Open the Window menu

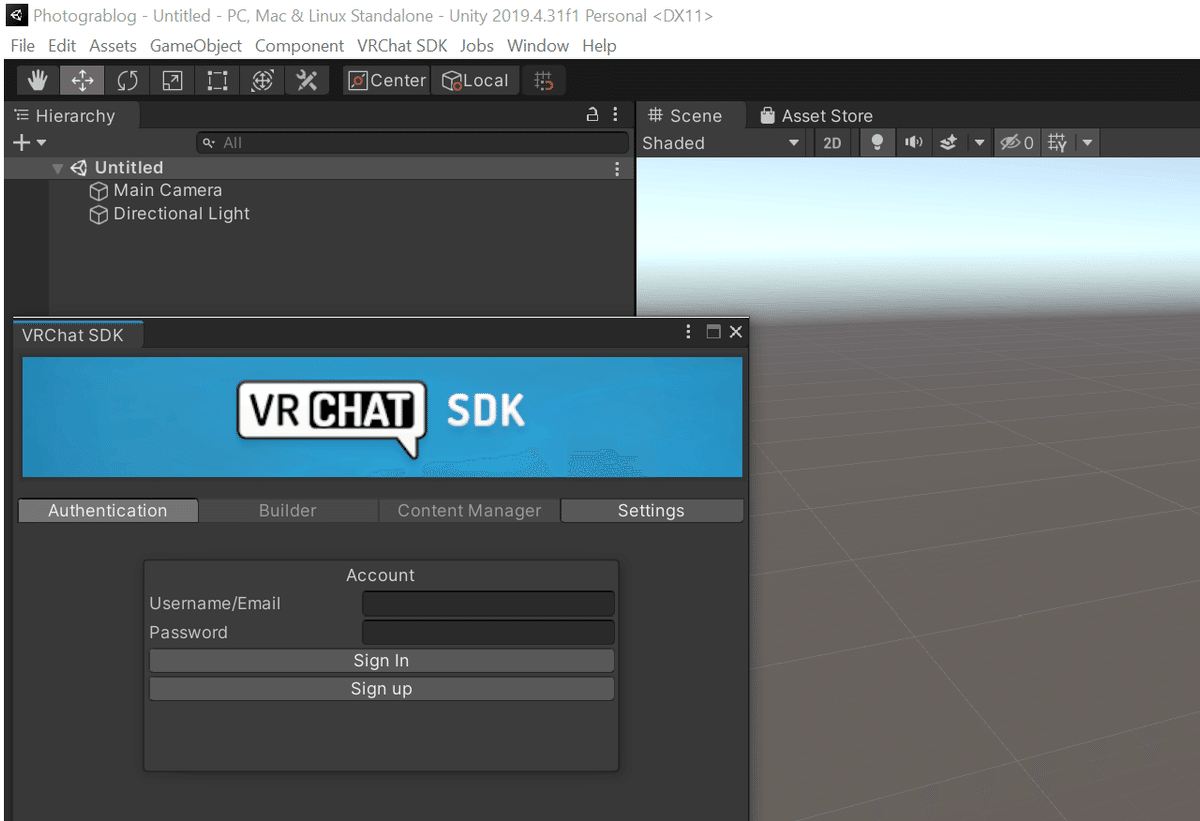[538, 46]
